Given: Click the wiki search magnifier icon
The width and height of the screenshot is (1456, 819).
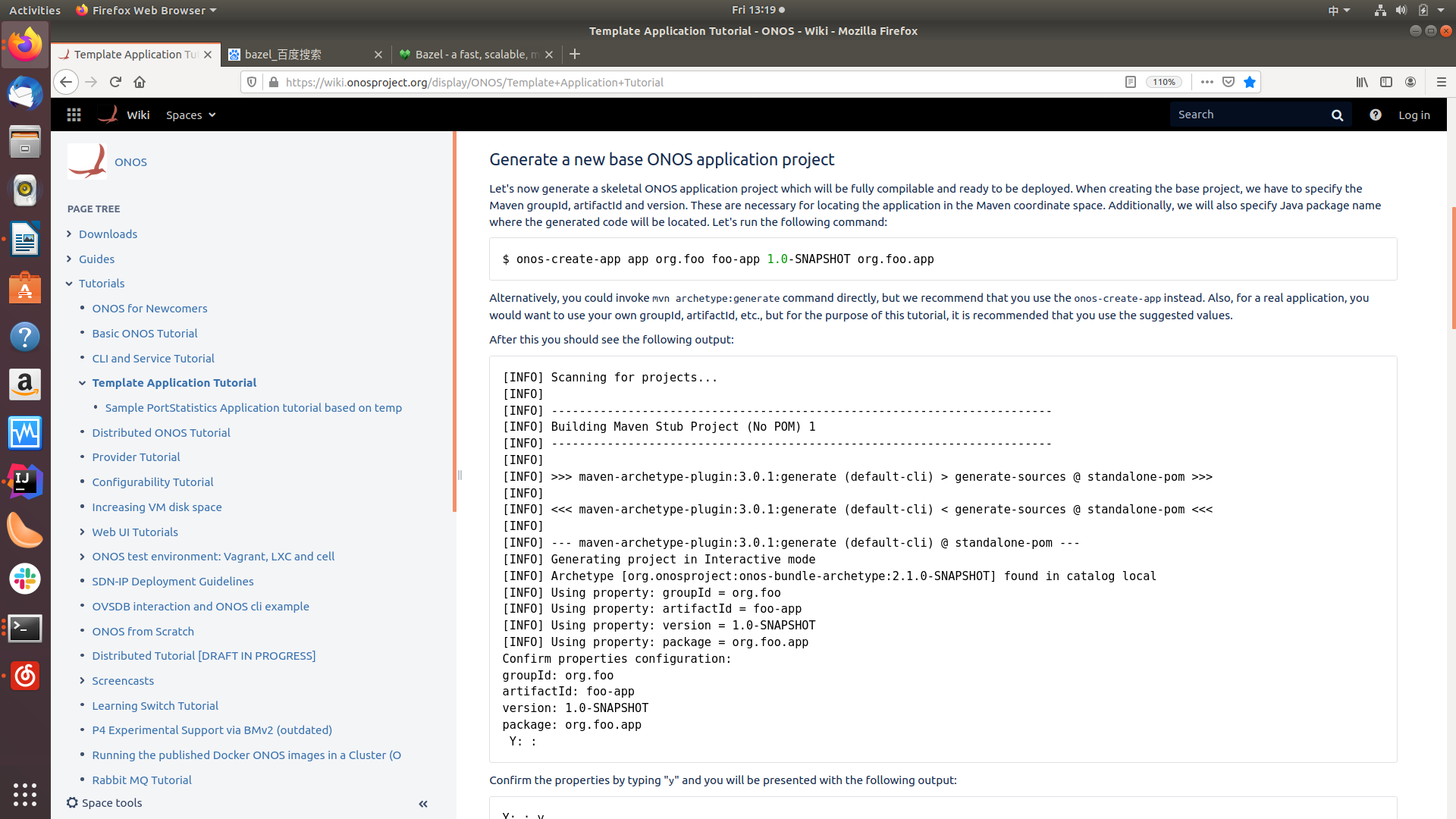Looking at the screenshot, I should (x=1337, y=115).
